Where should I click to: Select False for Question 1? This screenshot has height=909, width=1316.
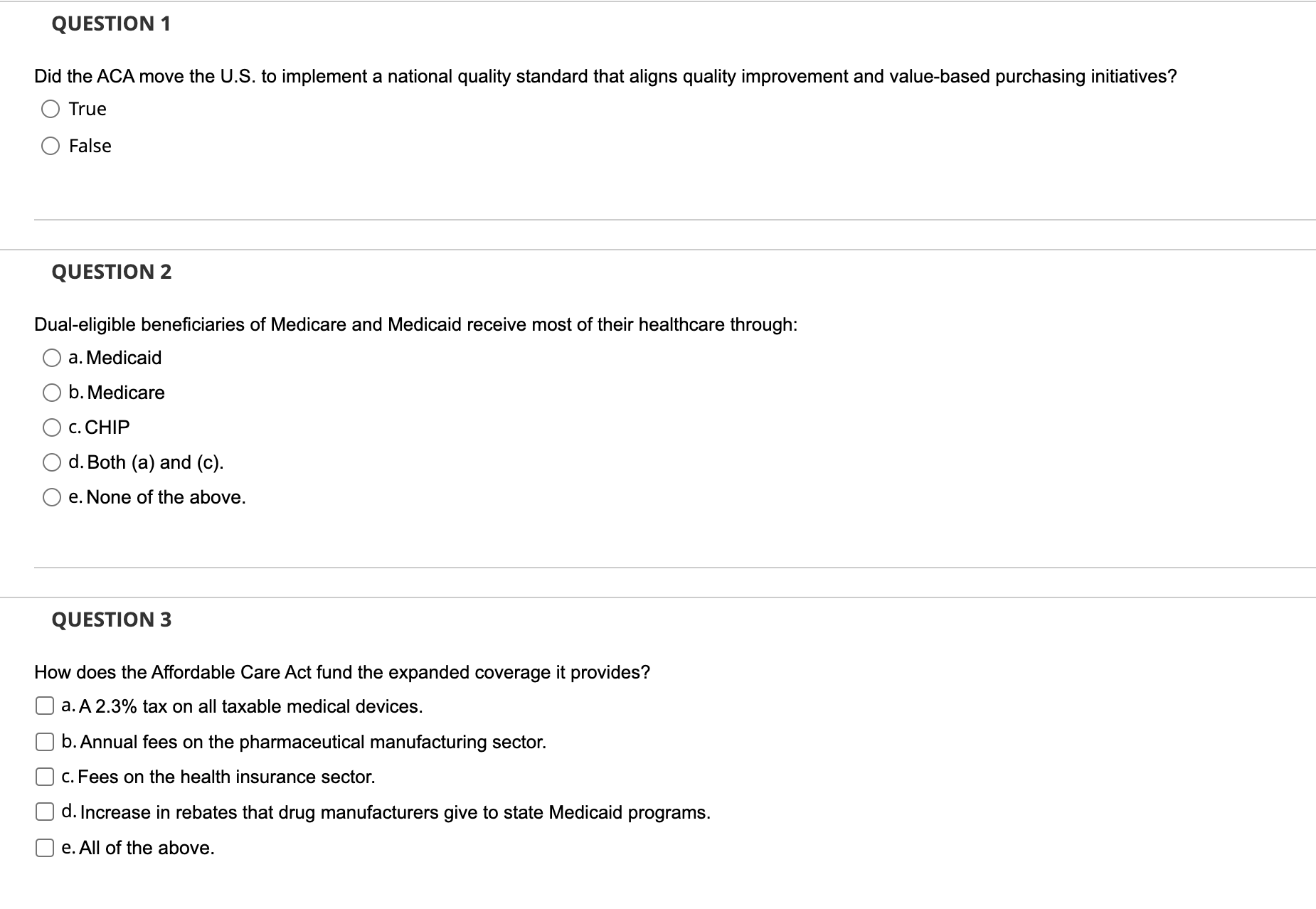pos(51,146)
